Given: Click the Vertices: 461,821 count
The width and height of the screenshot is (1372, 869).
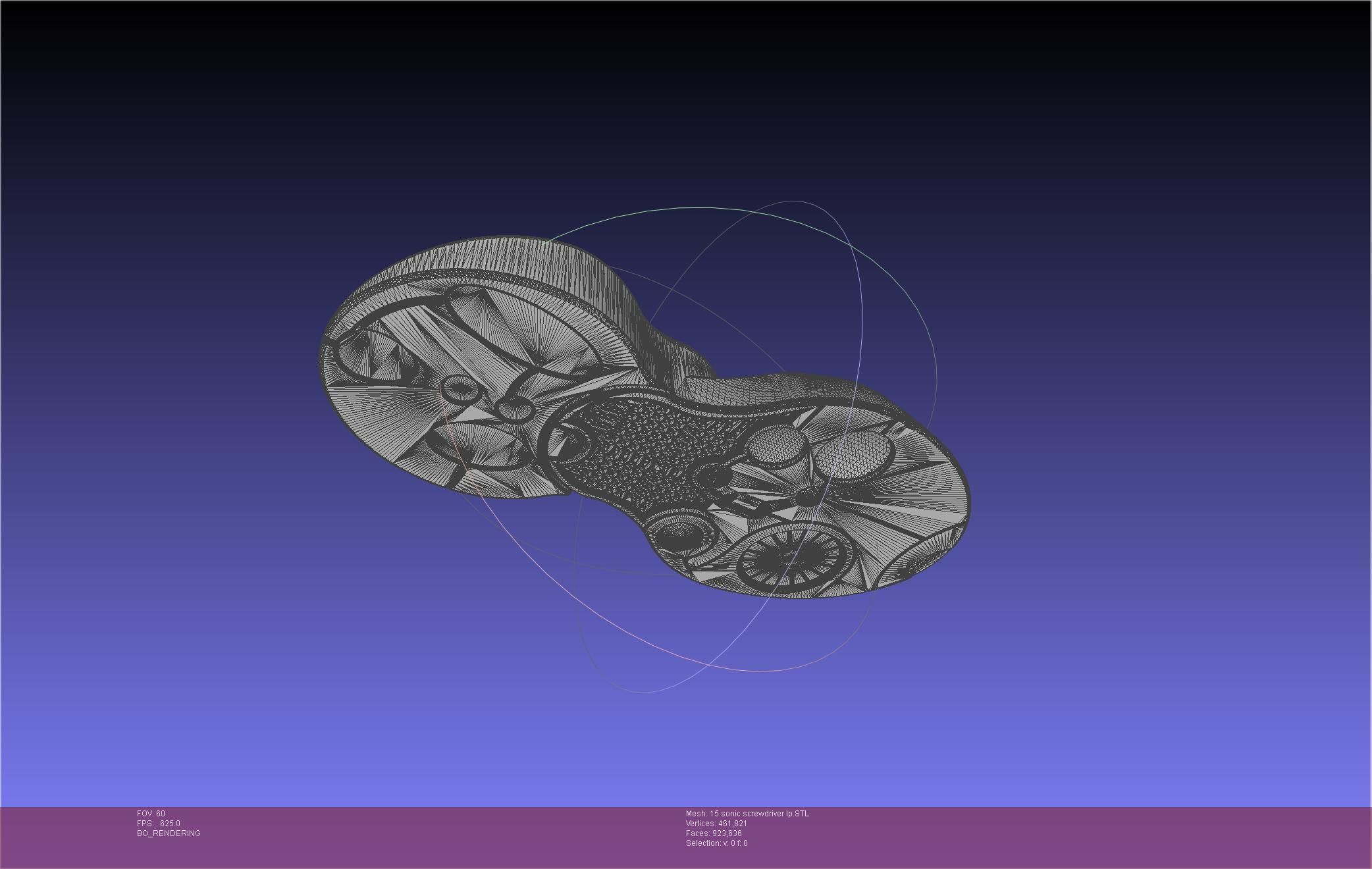Looking at the screenshot, I should click(x=716, y=824).
